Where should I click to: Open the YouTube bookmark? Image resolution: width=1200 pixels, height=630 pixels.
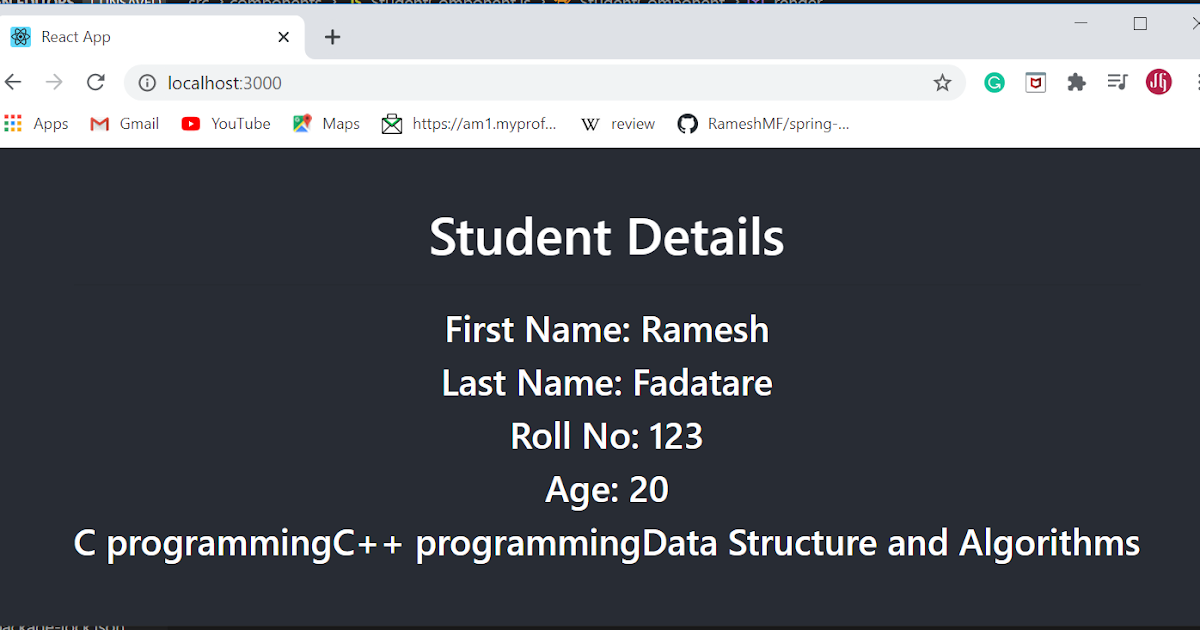click(226, 123)
